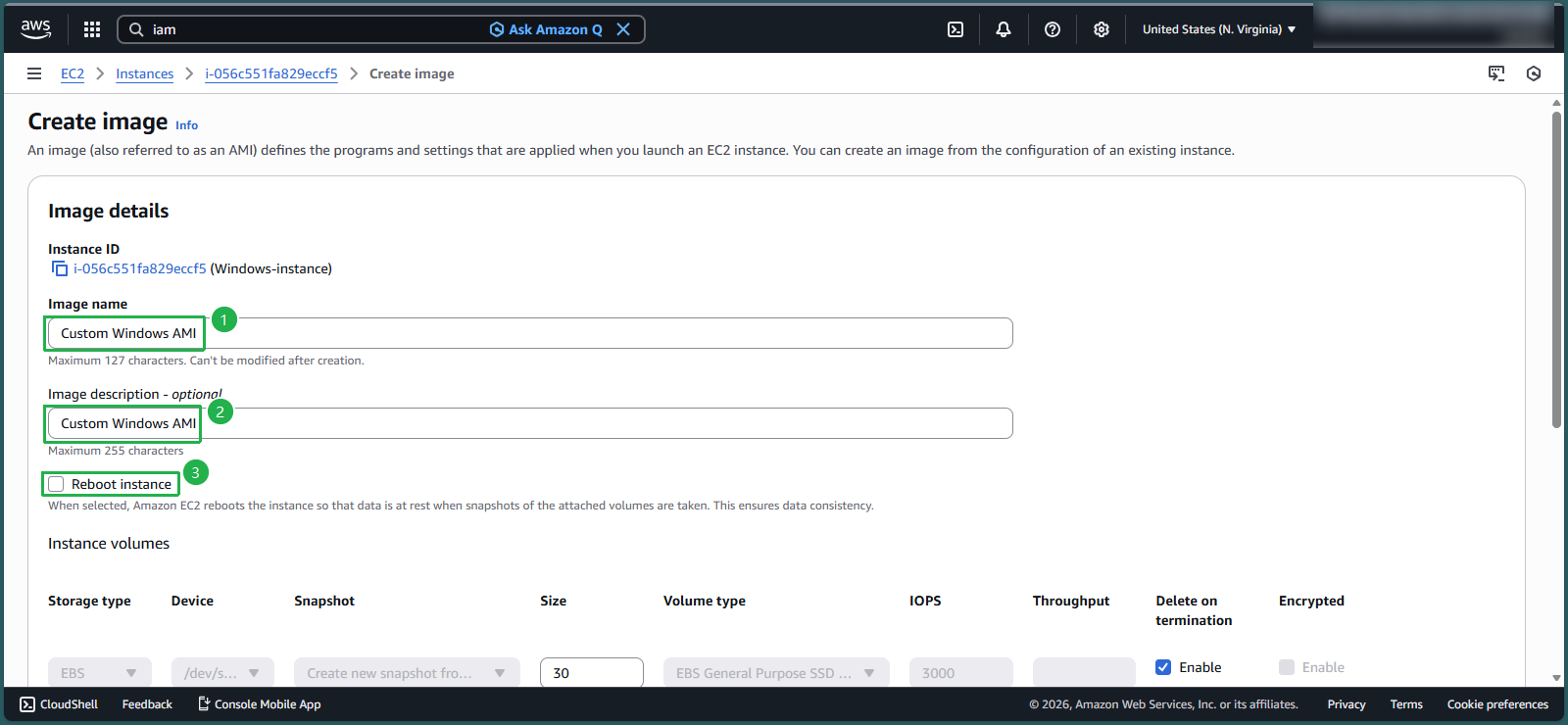Click the 'Maximum 255 characters' hint text
Image resolution: width=1568 pixels, height=725 pixels.
[x=116, y=451]
